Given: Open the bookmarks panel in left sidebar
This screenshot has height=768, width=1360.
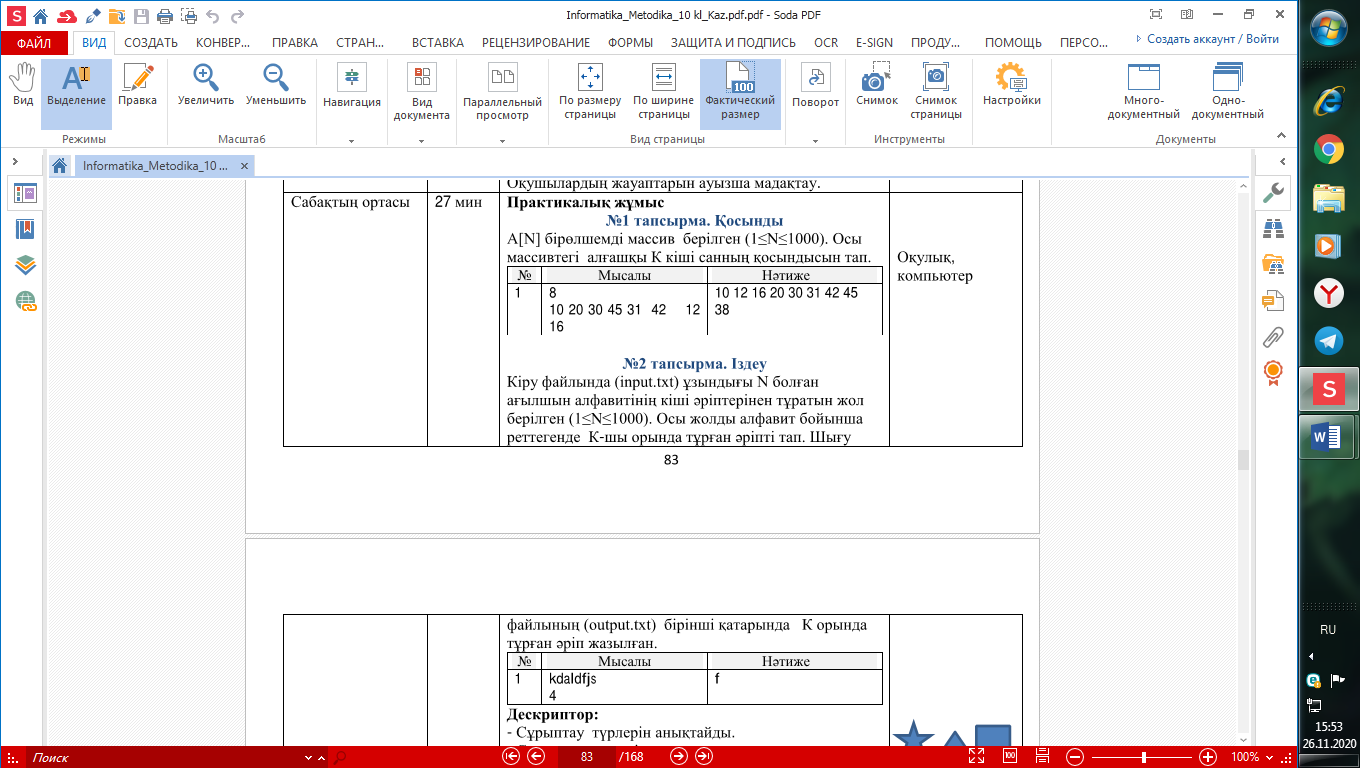Looking at the screenshot, I should click(25, 229).
